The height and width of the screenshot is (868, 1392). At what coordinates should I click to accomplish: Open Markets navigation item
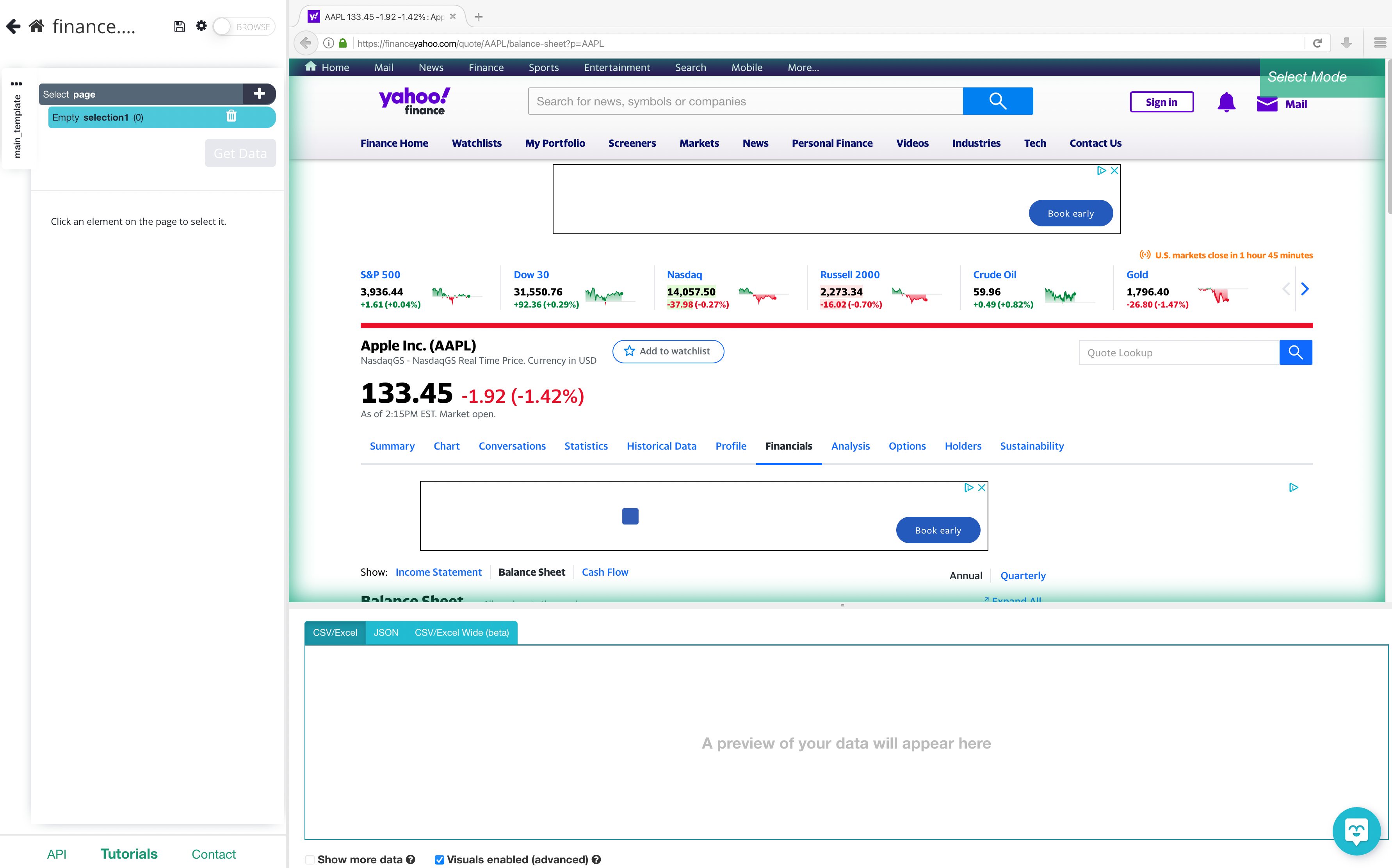pyautogui.click(x=699, y=143)
